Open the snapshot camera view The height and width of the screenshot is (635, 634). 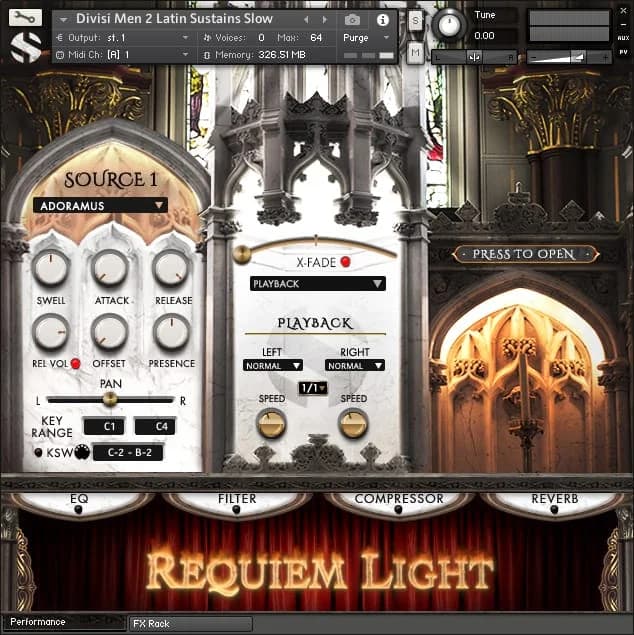(352, 19)
